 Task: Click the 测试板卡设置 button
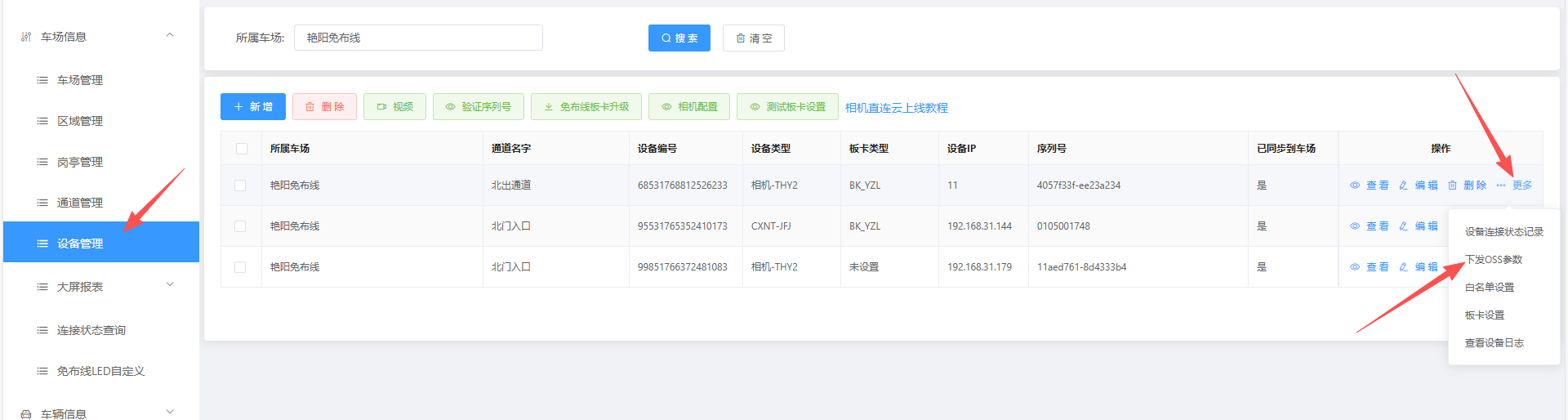click(x=787, y=106)
